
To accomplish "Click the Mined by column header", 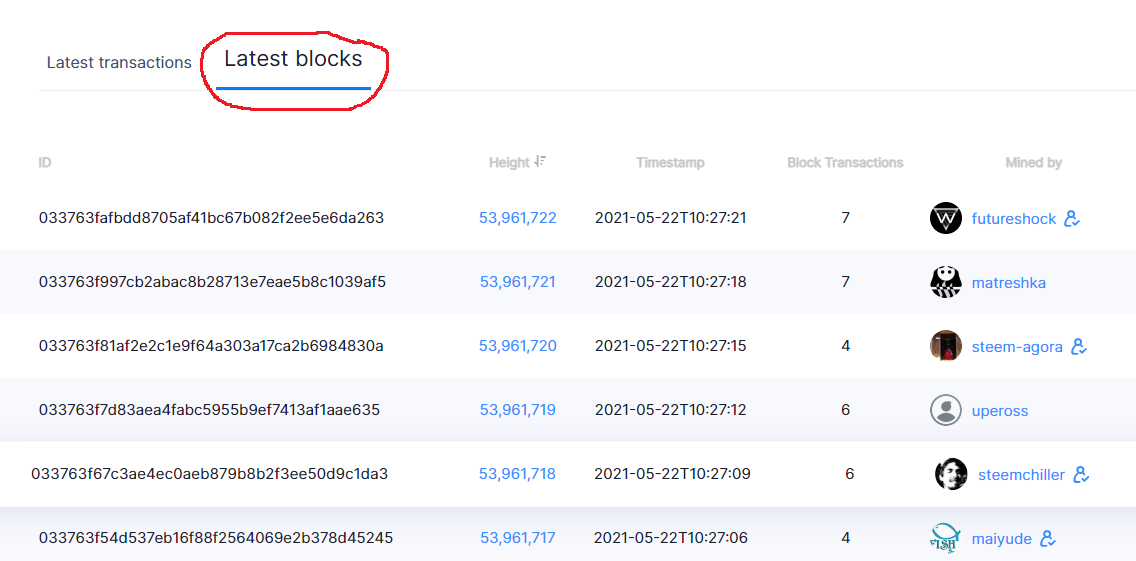I will click(1033, 163).
